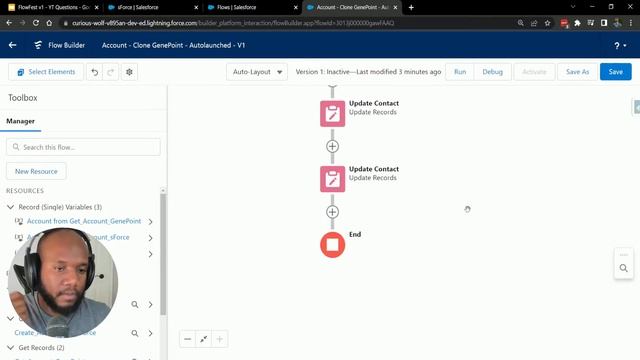Image resolution: width=640 pixels, height=360 pixels.
Task: Open browser extensions puzzle icon
Action: [x=577, y=23]
